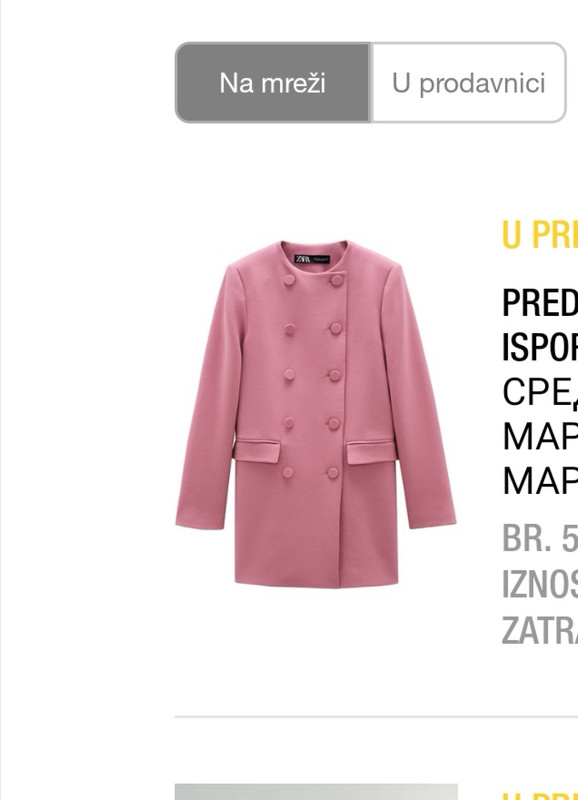Click the bottom-left button on the coat
Viewport: 578px width, 800px height.
[x=288, y=472]
